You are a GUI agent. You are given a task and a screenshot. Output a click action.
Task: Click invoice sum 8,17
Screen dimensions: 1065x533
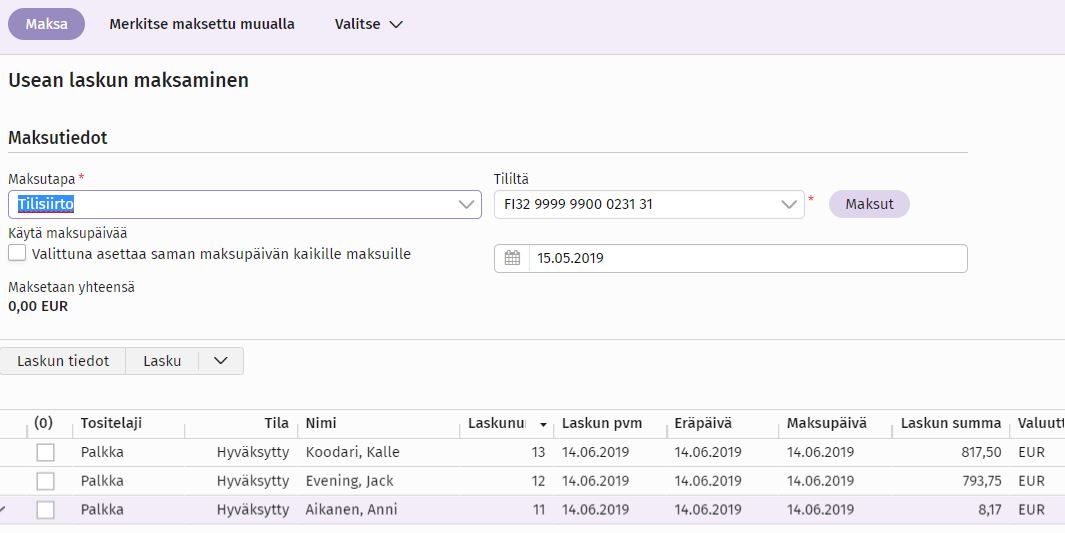990,510
